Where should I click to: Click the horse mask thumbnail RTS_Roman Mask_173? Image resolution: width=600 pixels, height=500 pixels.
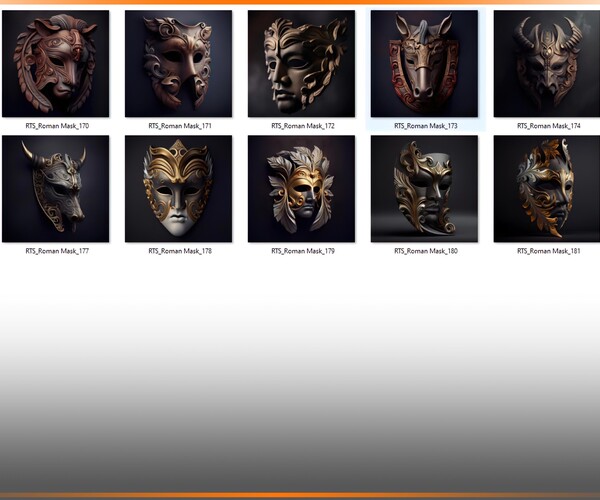424,64
